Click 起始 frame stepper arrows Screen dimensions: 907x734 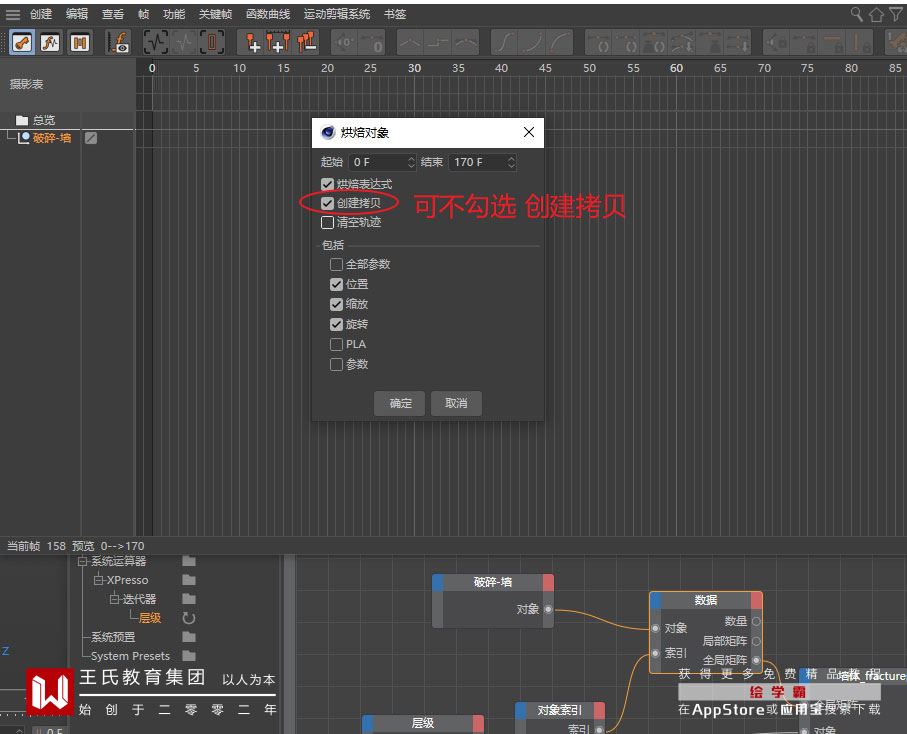(x=411, y=162)
